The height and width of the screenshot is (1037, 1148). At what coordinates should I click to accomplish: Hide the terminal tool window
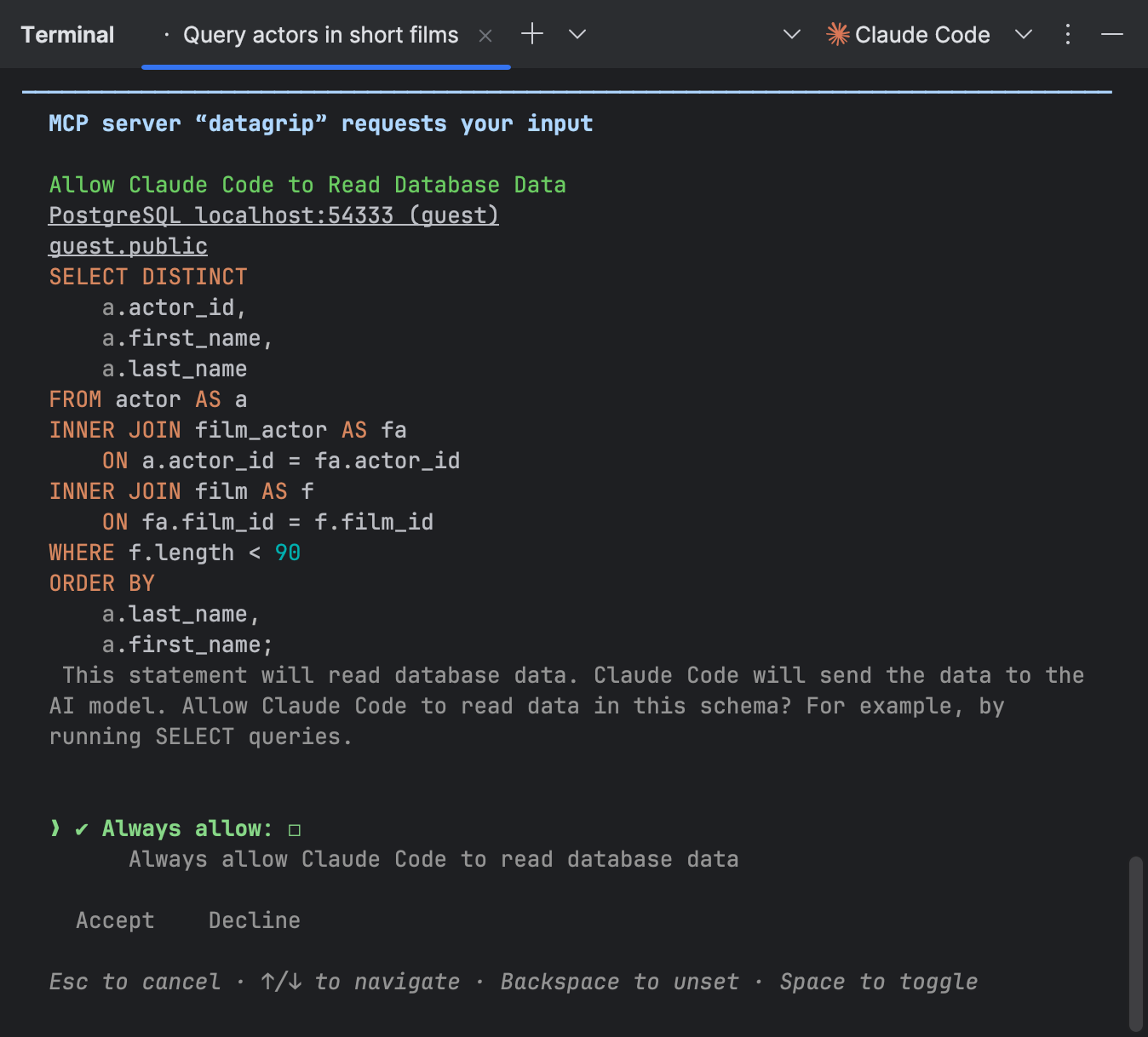coord(1112,34)
